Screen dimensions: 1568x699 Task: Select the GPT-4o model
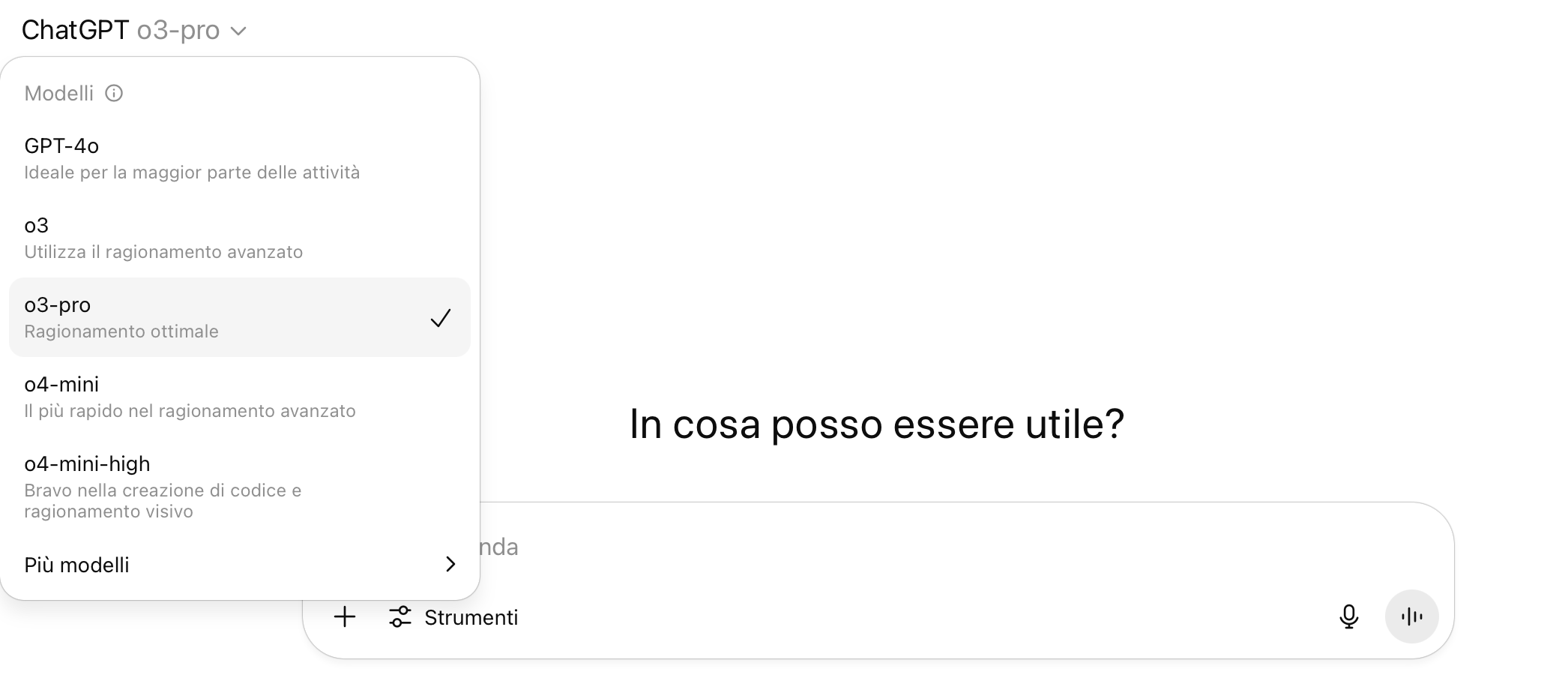(61, 145)
